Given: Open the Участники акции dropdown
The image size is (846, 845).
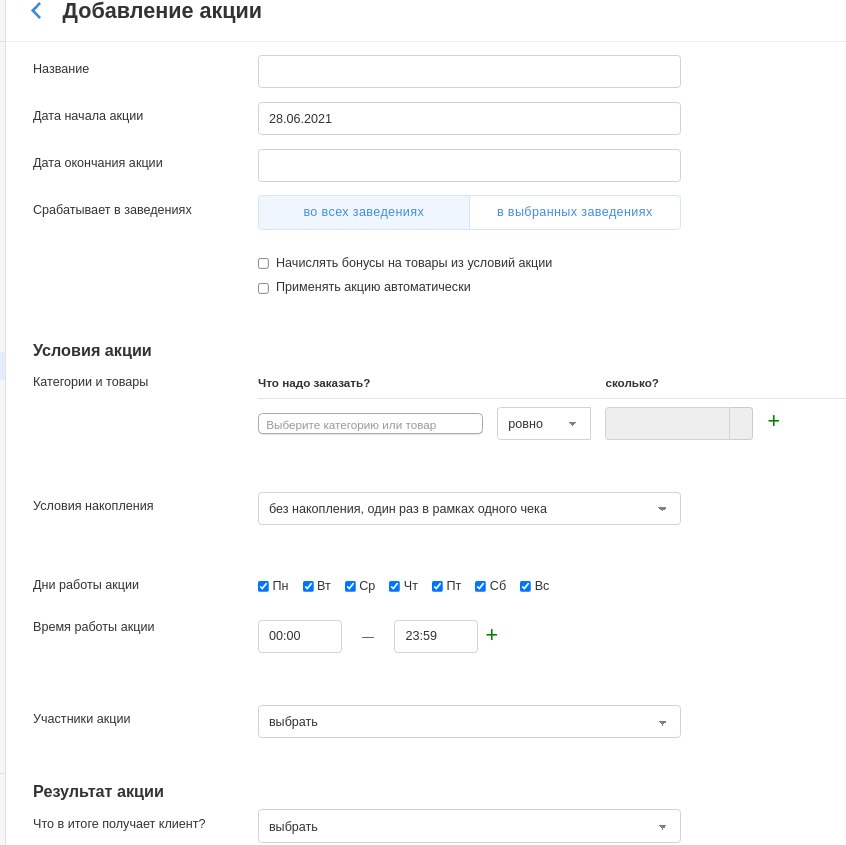Looking at the screenshot, I should point(469,721).
